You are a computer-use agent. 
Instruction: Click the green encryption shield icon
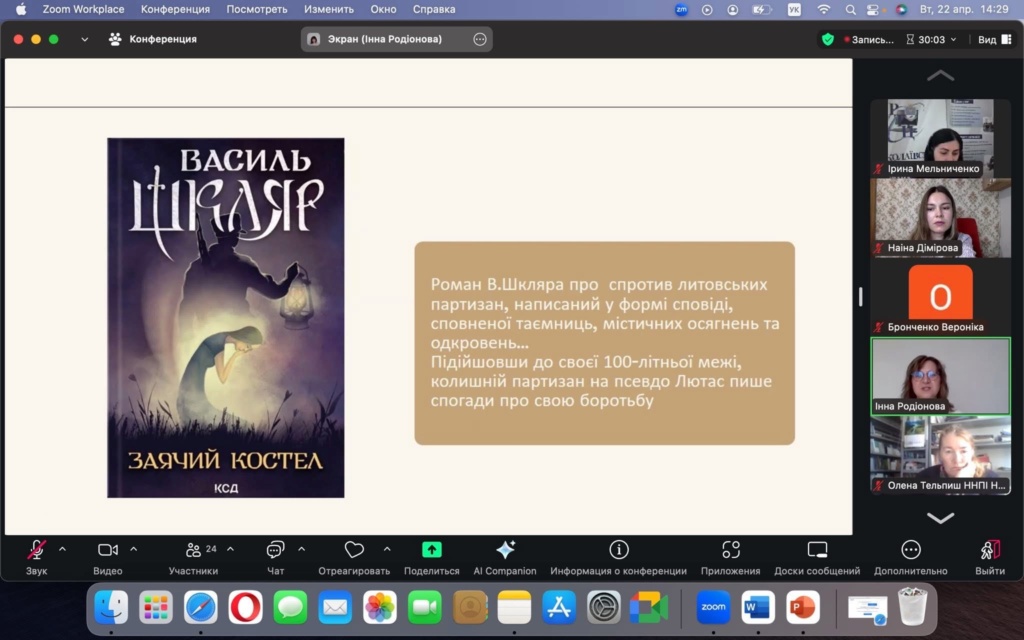828,39
